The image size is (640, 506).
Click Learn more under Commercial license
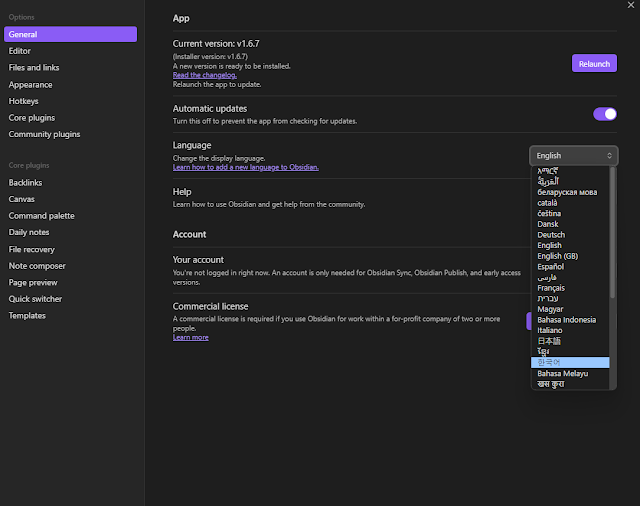(x=191, y=337)
